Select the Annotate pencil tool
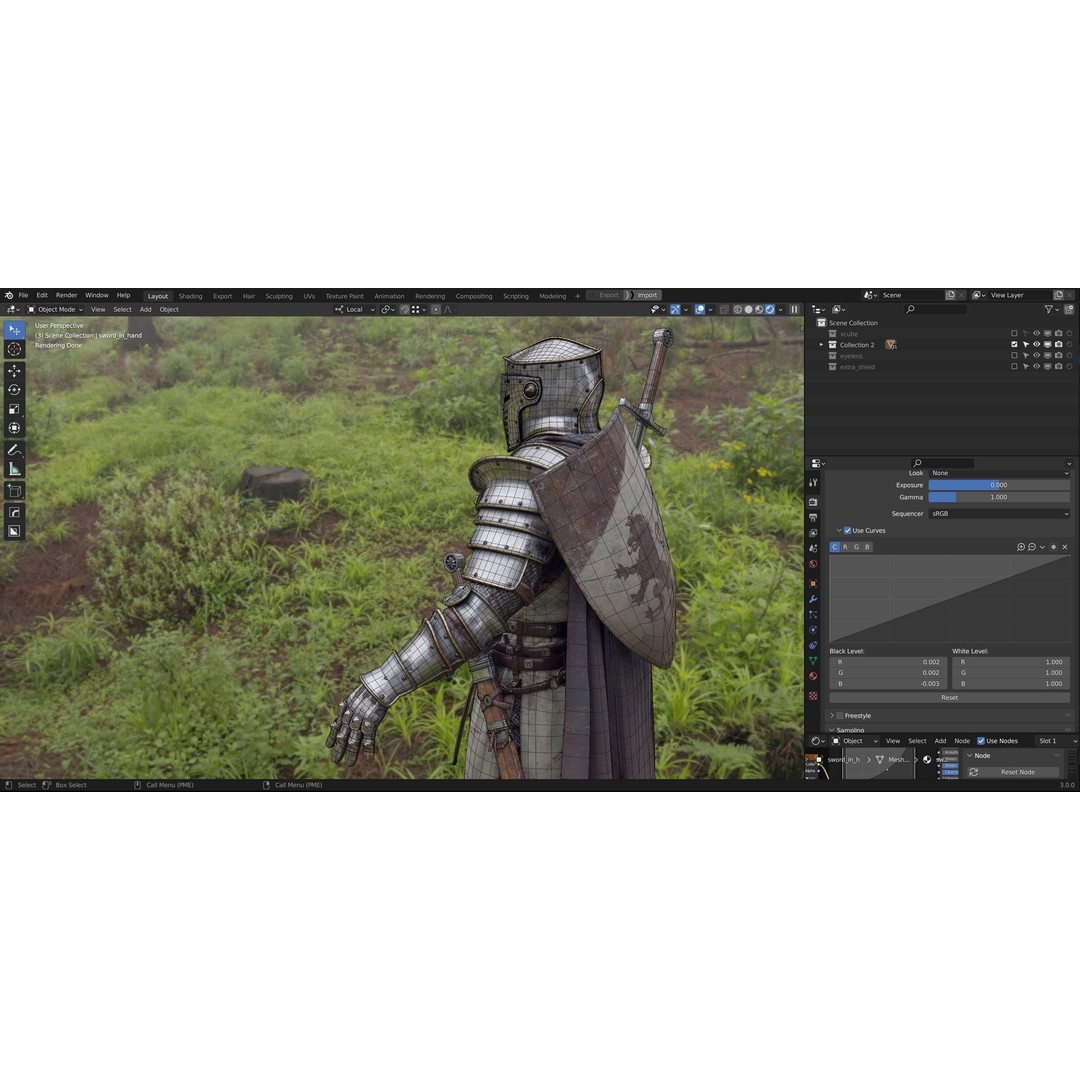 tap(14, 450)
